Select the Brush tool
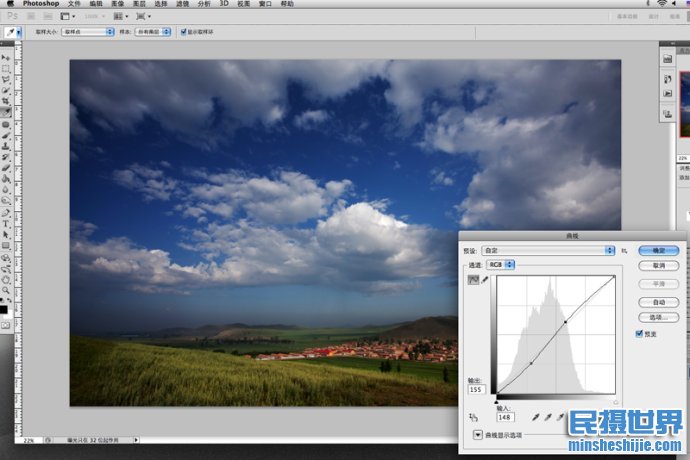This screenshot has width=690, height=460. (6, 136)
